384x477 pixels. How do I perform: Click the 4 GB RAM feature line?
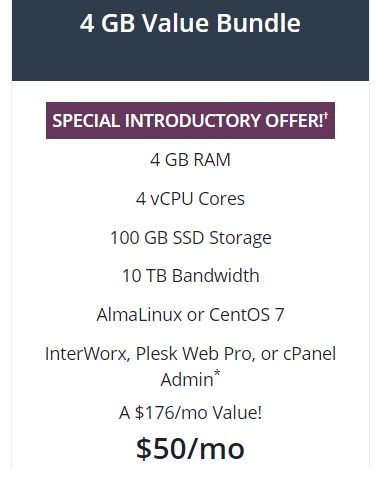190,160
